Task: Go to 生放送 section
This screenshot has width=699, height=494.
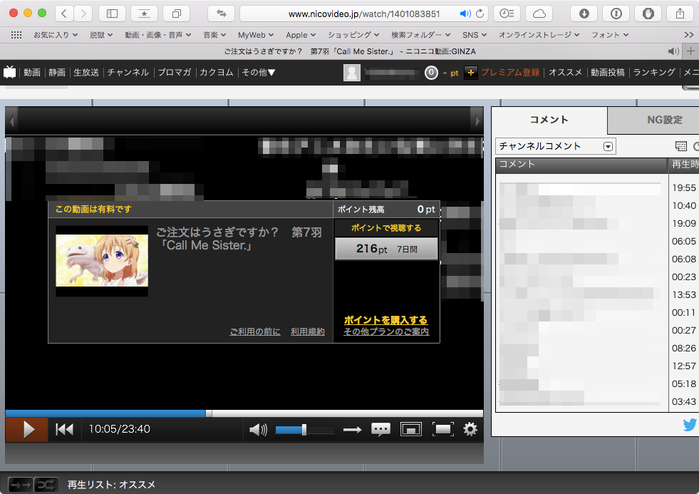Action: (x=86, y=72)
